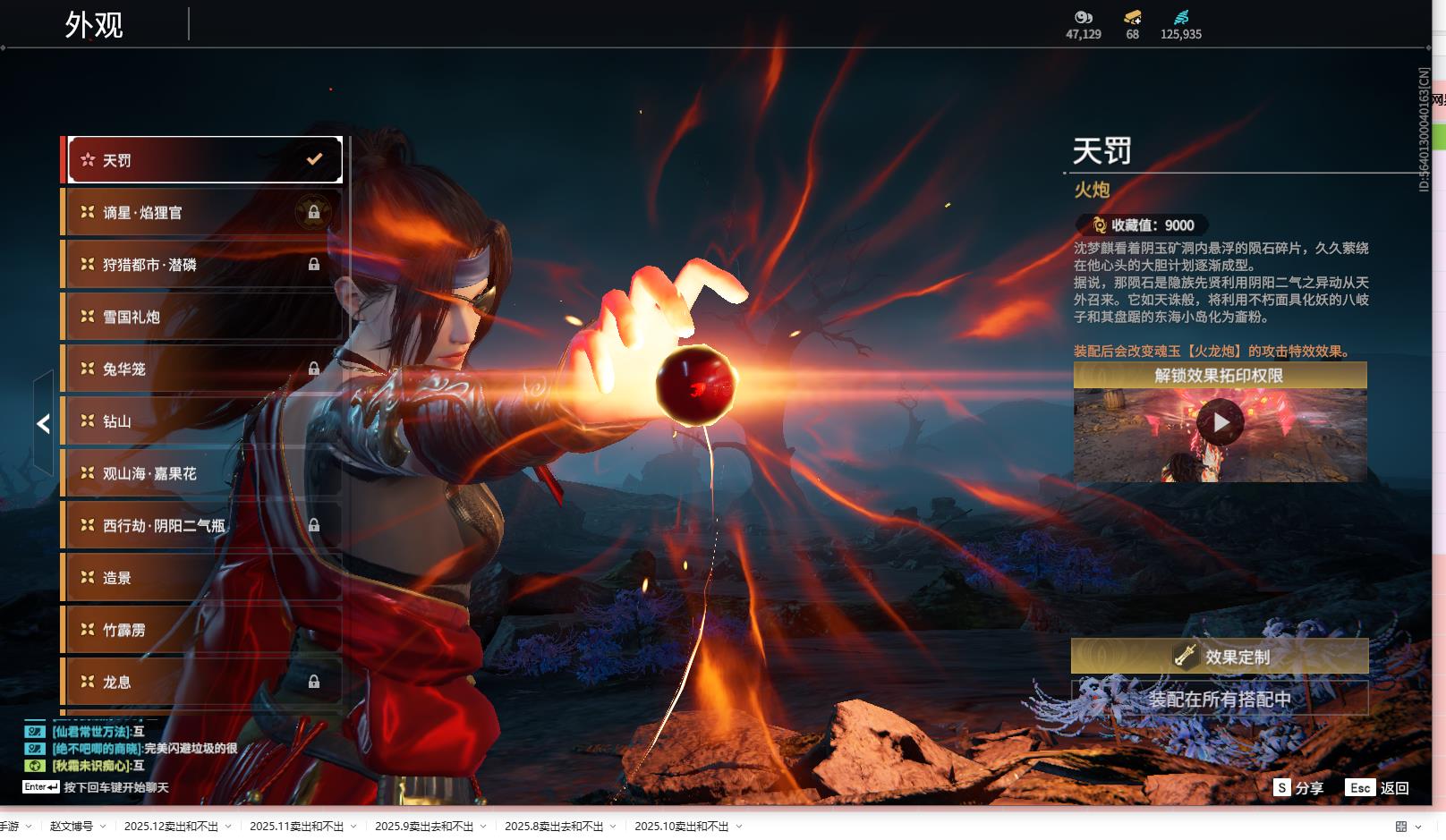Toggle the checkmark on equipped 天罚 skin
Image resolution: width=1446 pixels, height=840 pixels.
pos(314,159)
